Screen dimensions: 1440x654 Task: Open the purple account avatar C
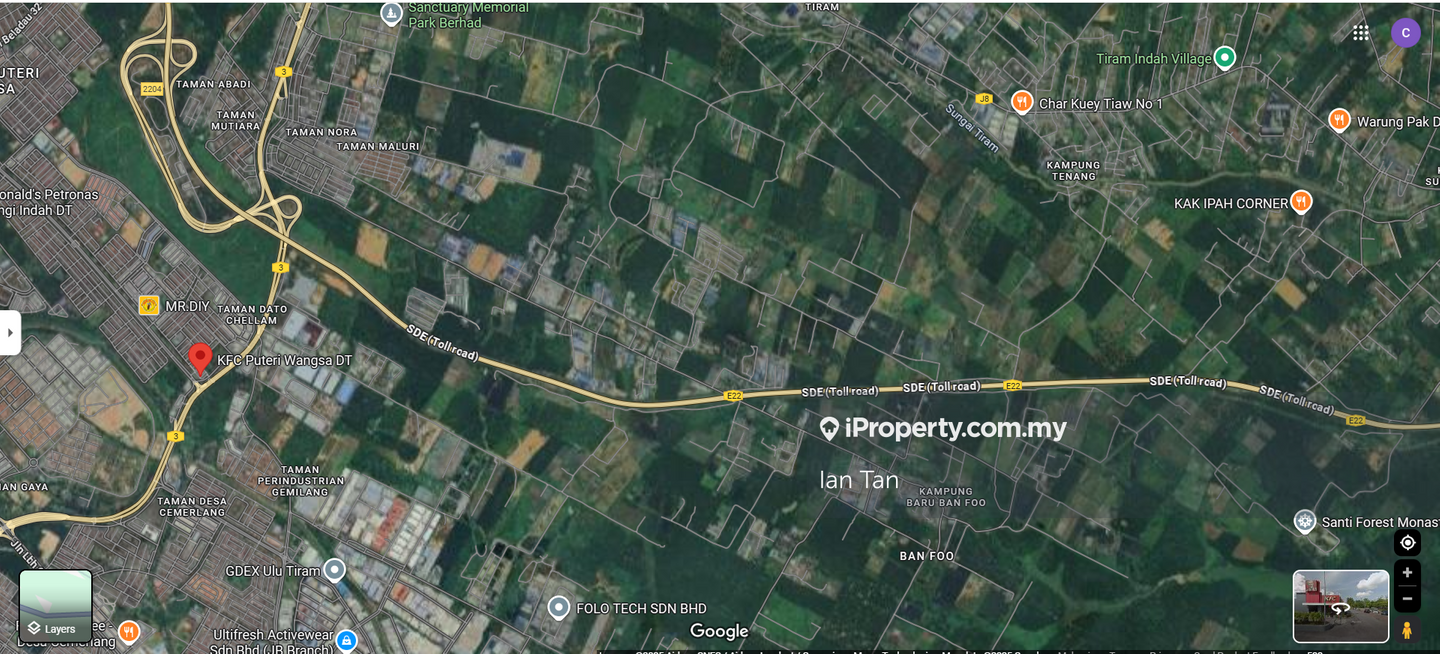1406,33
